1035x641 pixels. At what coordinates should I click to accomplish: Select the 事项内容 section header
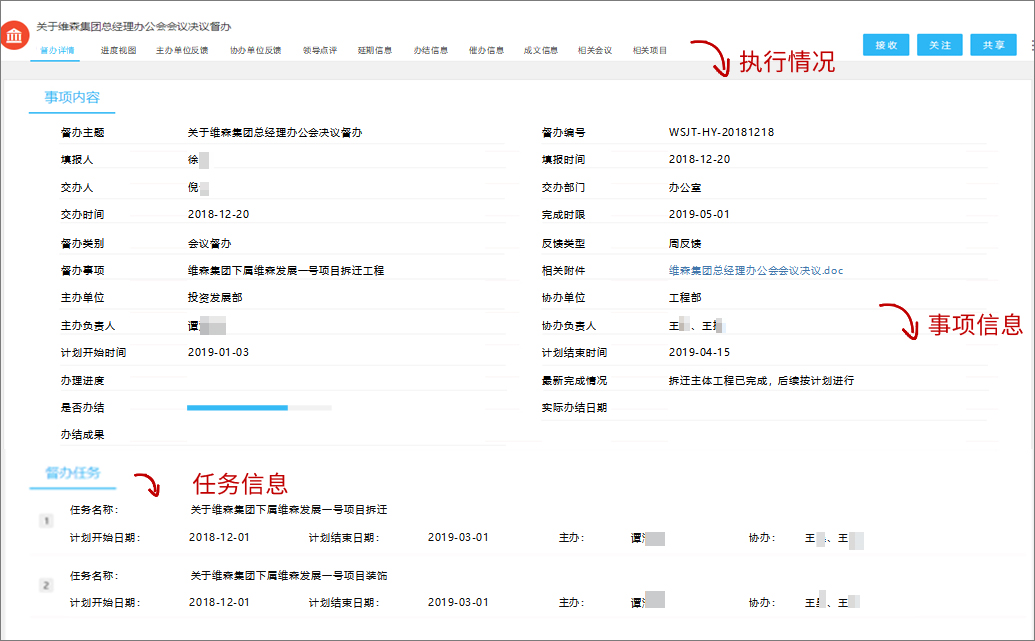(72, 98)
